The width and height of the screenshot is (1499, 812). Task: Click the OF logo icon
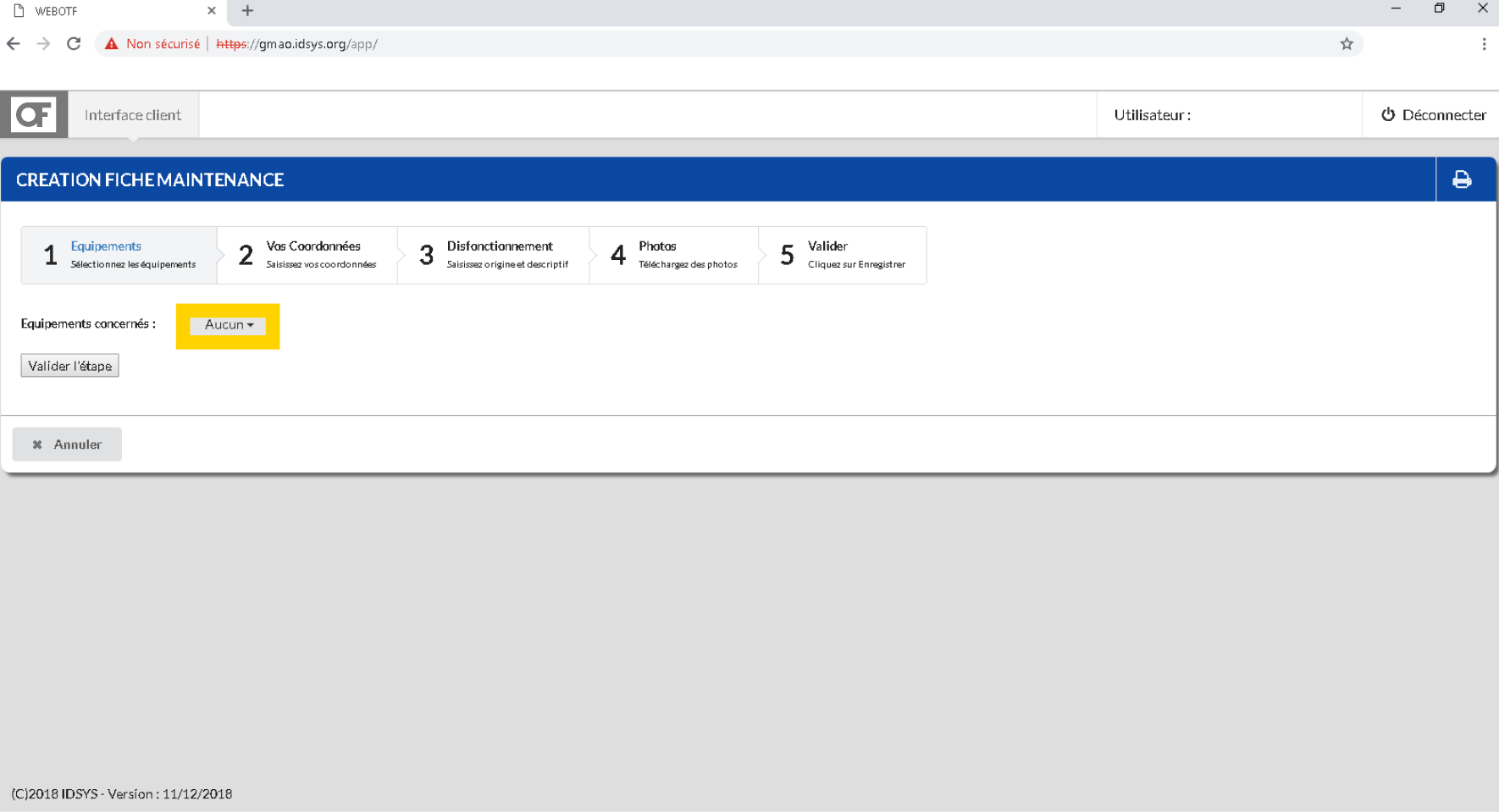(x=34, y=114)
